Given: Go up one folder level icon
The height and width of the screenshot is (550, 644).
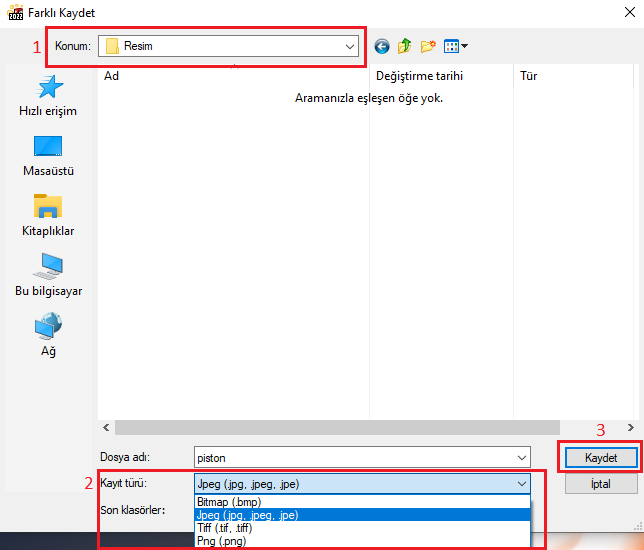Looking at the screenshot, I should click(405, 46).
